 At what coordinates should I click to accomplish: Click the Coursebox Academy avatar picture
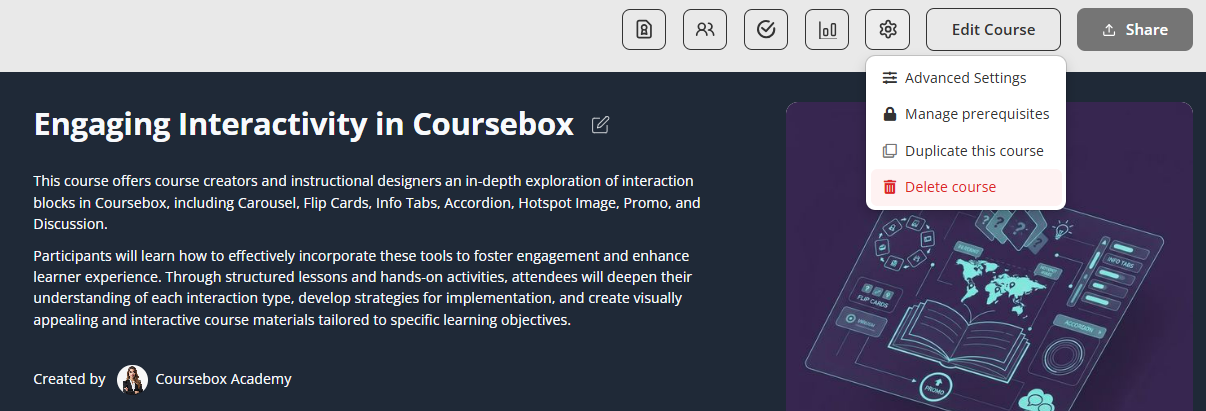click(x=132, y=379)
